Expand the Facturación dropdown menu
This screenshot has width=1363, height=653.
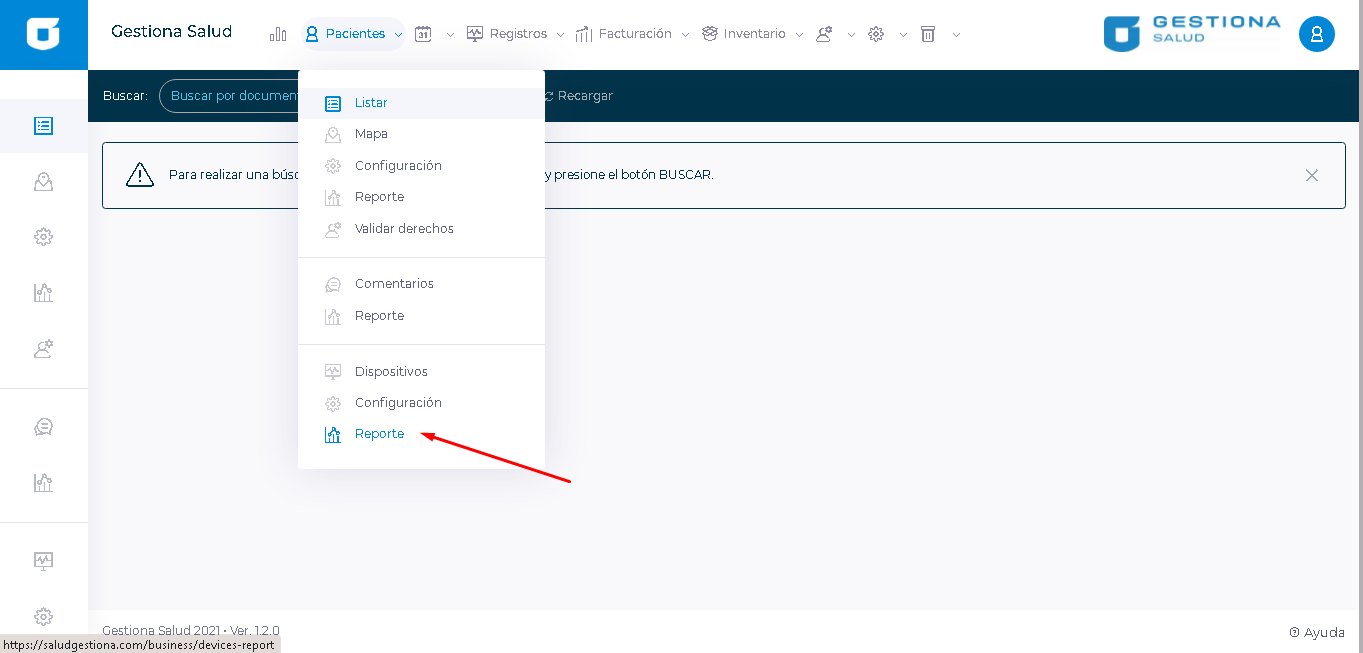click(633, 34)
